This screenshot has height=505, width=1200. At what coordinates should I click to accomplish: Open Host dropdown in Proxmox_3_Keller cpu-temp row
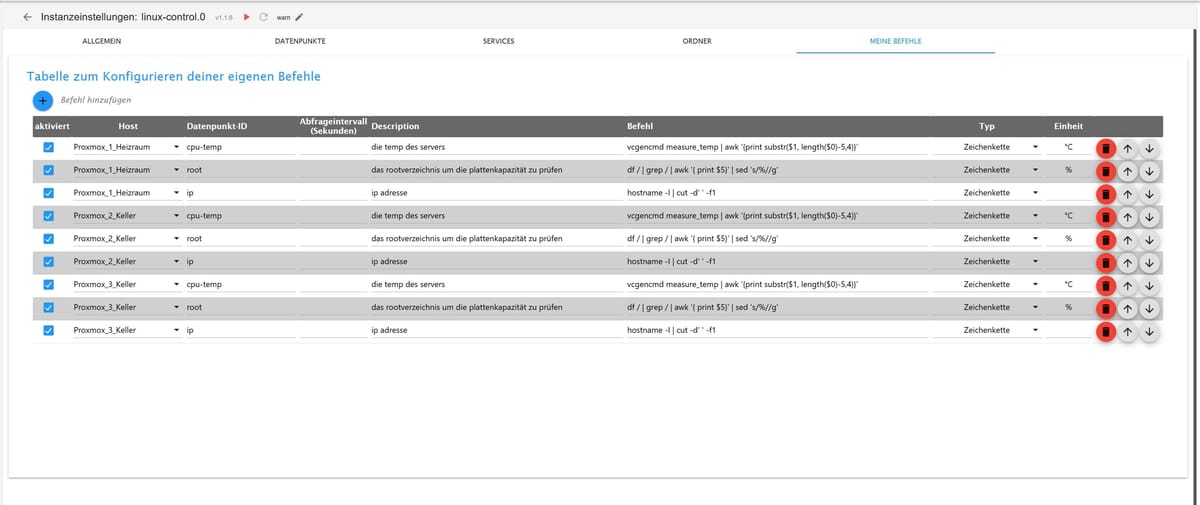click(128, 285)
